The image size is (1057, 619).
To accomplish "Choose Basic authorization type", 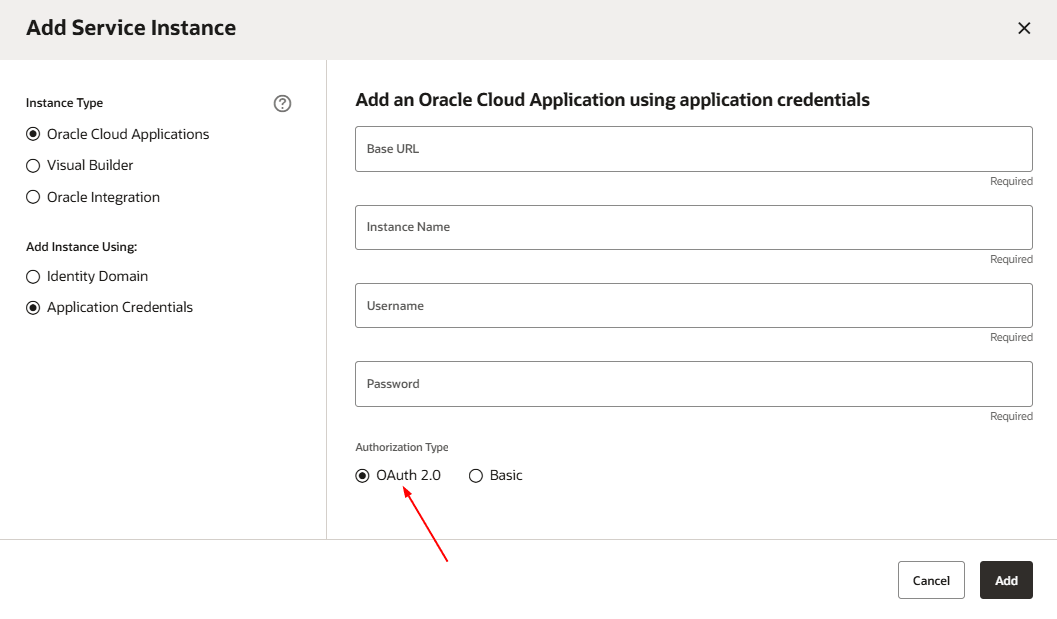I will pyautogui.click(x=476, y=475).
